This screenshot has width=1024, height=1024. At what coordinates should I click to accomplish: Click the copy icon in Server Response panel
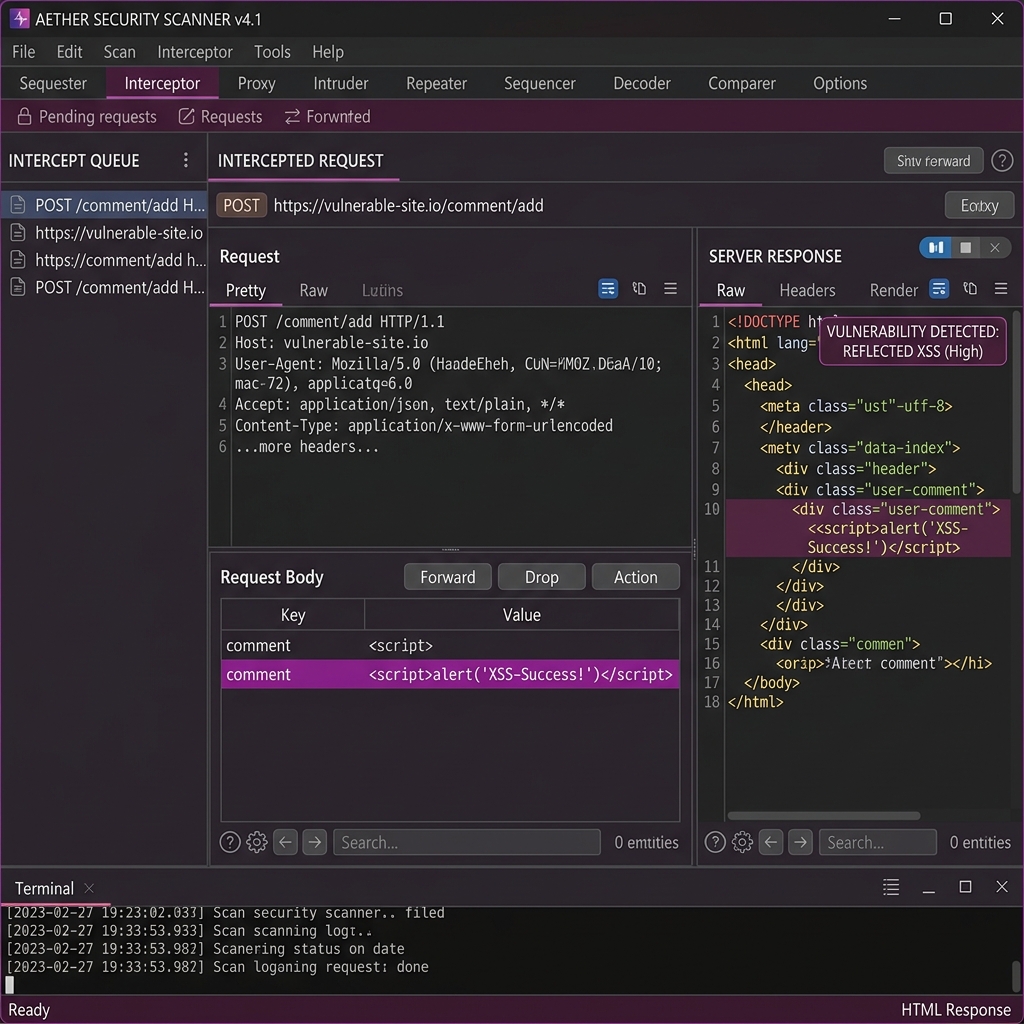coord(970,289)
